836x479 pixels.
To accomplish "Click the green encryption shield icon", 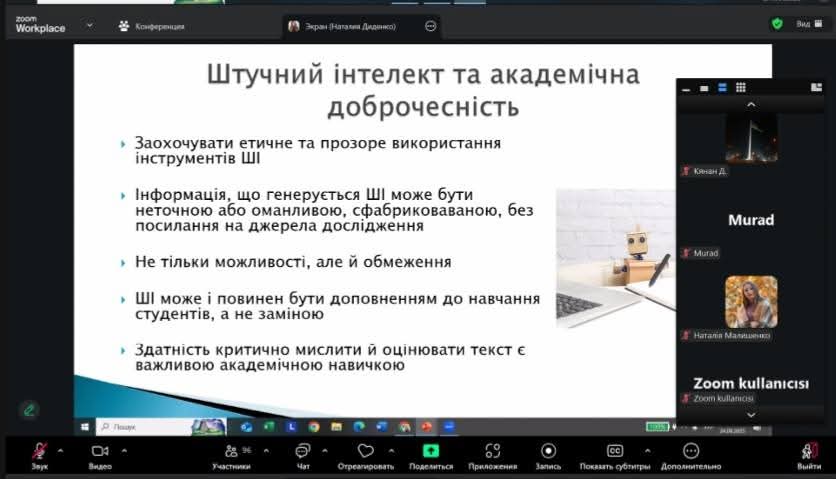I will [x=777, y=24].
